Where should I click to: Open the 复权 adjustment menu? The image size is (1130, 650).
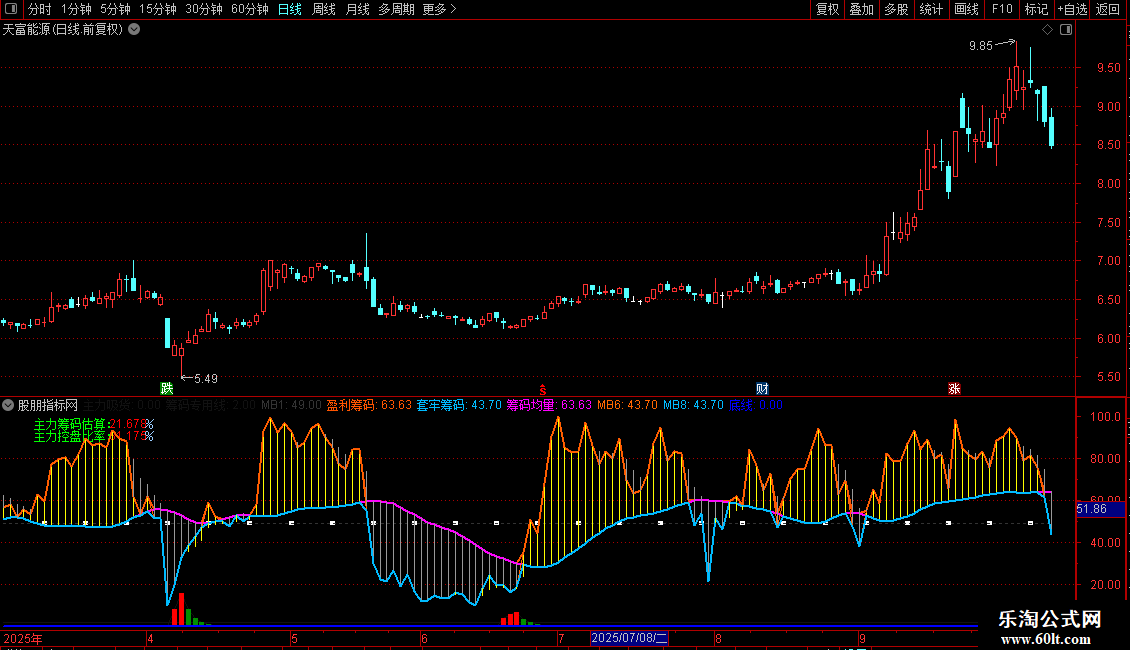[x=827, y=9]
